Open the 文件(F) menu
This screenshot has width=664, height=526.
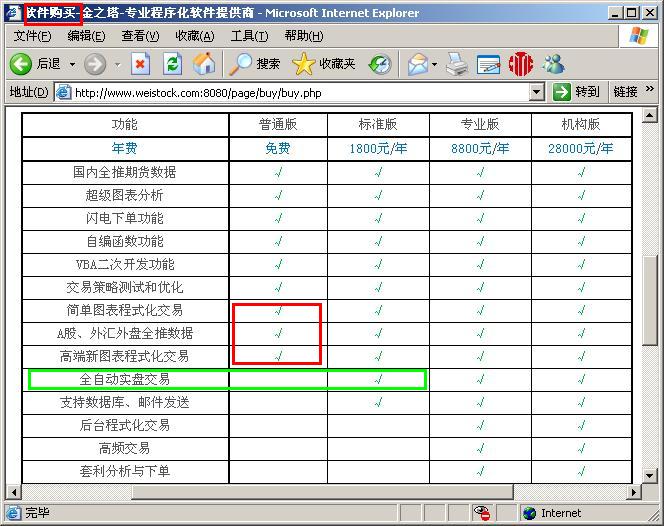pyautogui.click(x=32, y=36)
